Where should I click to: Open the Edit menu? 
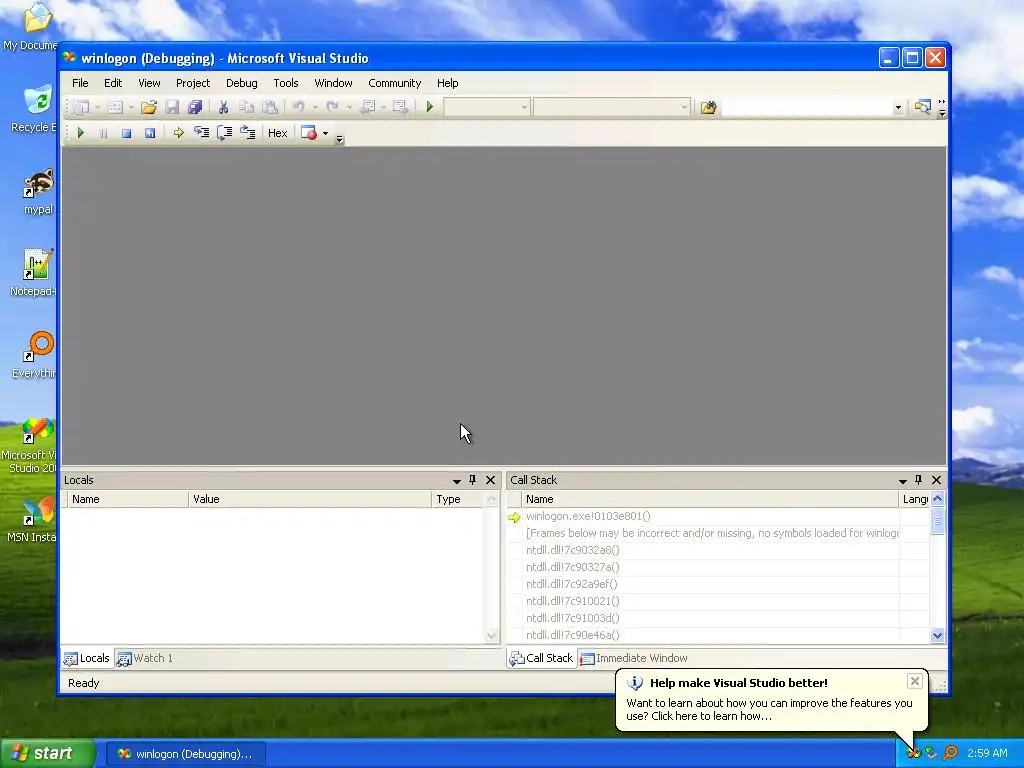[113, 83]
